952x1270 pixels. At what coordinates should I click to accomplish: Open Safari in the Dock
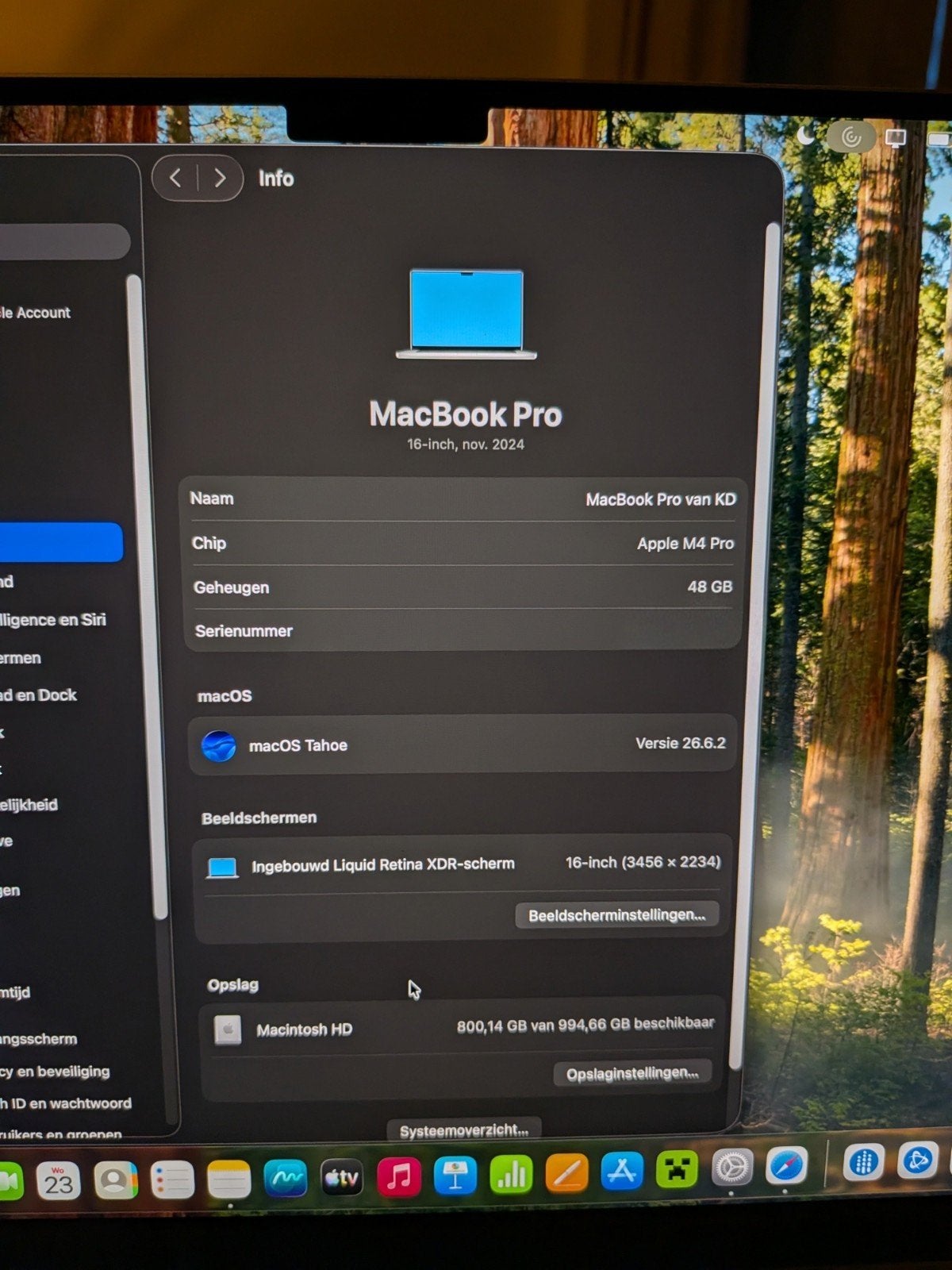[786, 1165]
